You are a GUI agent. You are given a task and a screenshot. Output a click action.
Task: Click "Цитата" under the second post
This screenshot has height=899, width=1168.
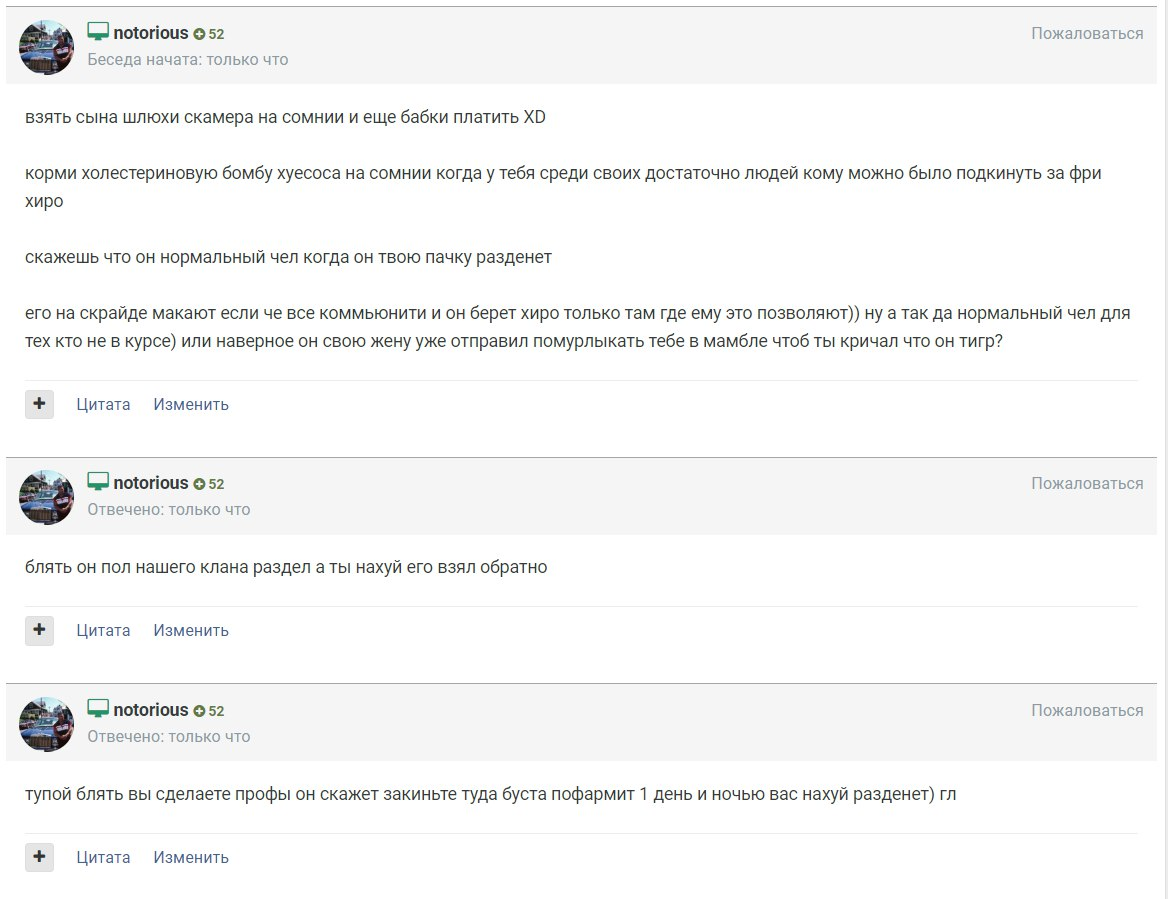click(103, 630)
